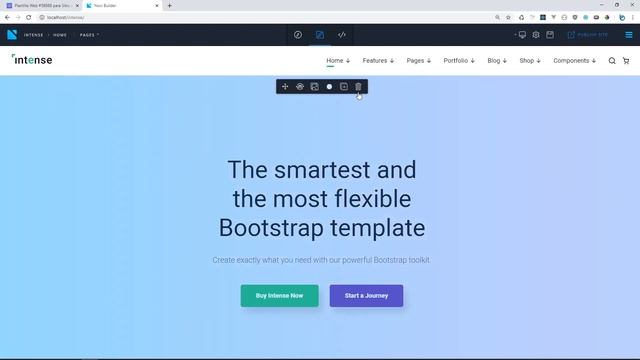Viewport: 640px width, 360px height.
Task: Expand the Portfolio nav dropdown
Action: pyautogui.click(x=459, y=60)
